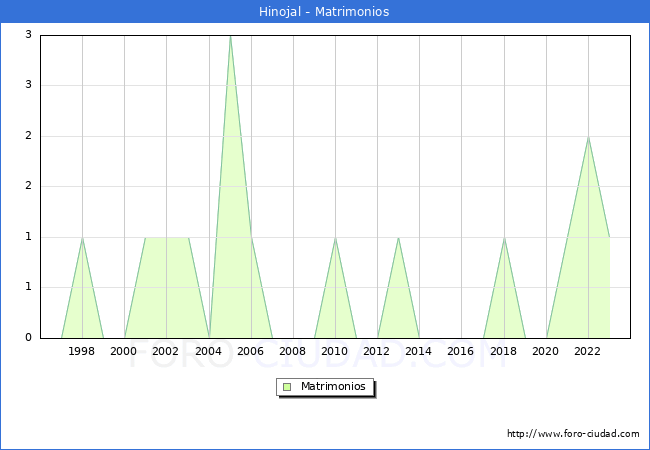Screen dimensions: 650x450
Task: Select the 2016 x-axis label
Action: pos(461,351)
